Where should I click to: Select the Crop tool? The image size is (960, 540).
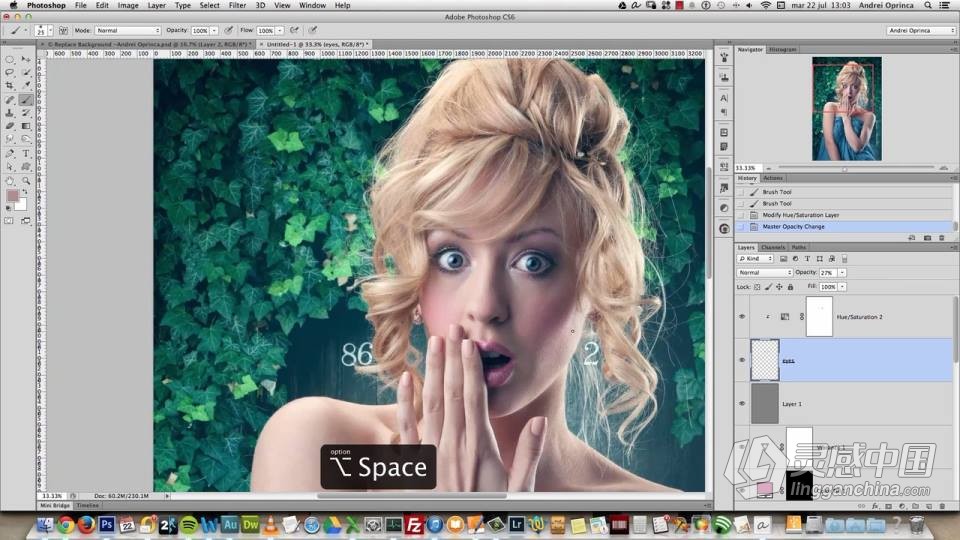10,86
